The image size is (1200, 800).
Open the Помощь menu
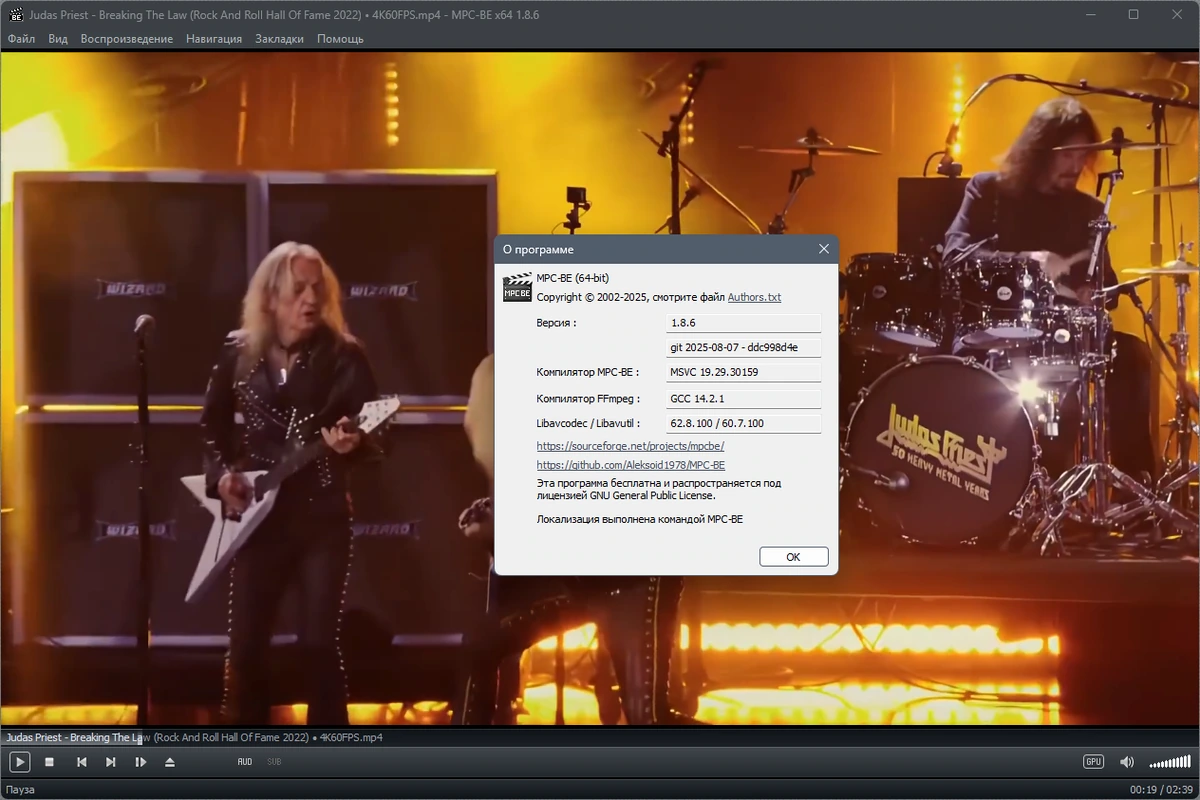pyautogui.click(x=340, y=39)
